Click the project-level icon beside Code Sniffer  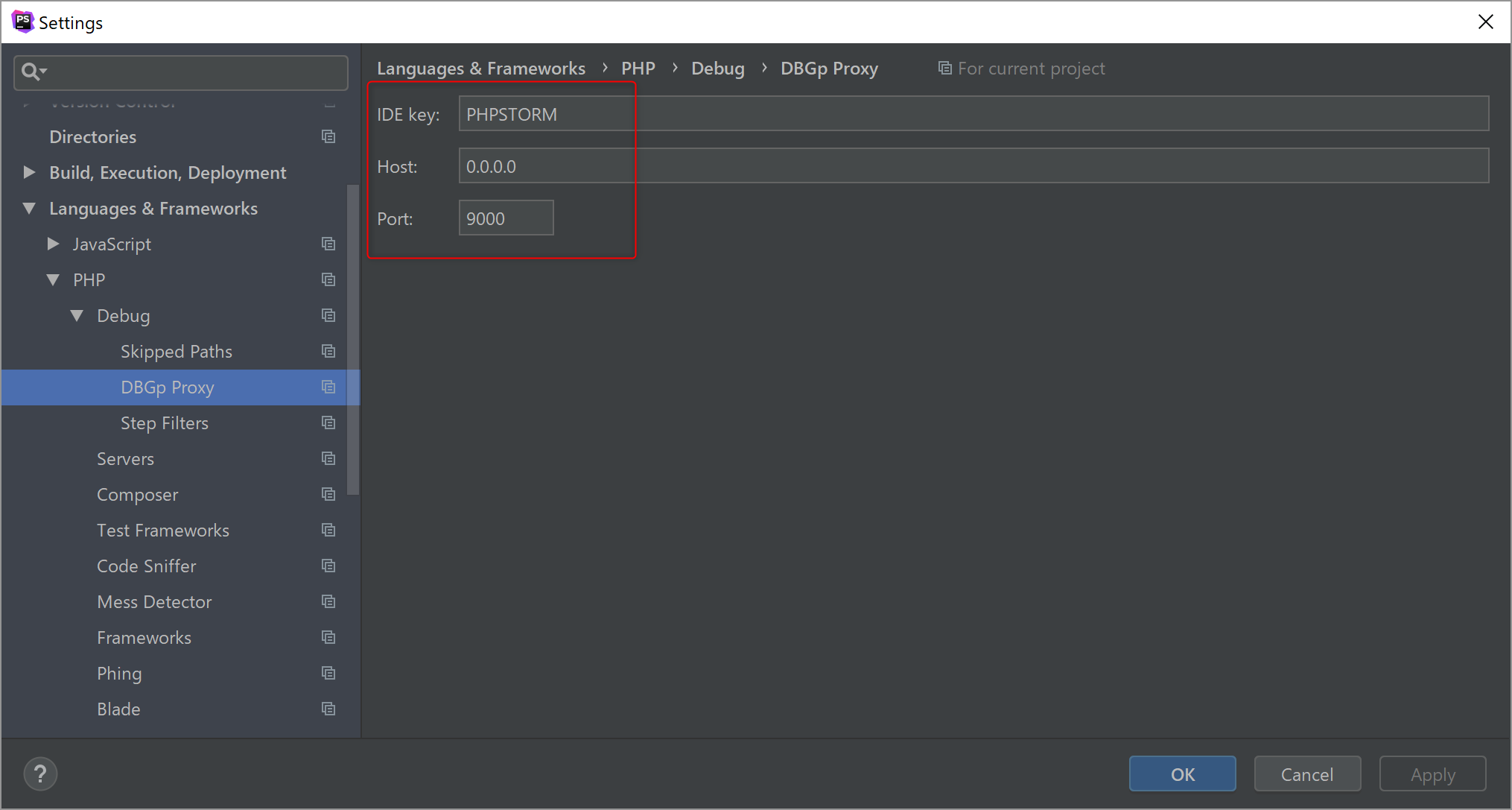click(x=328, y=566)
